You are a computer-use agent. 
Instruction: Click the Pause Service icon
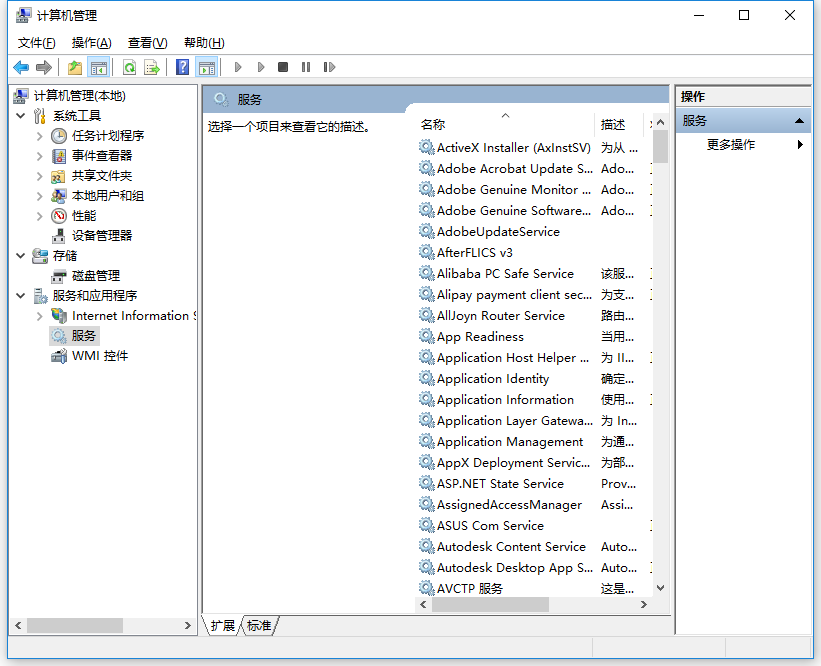tap(306, 67)
